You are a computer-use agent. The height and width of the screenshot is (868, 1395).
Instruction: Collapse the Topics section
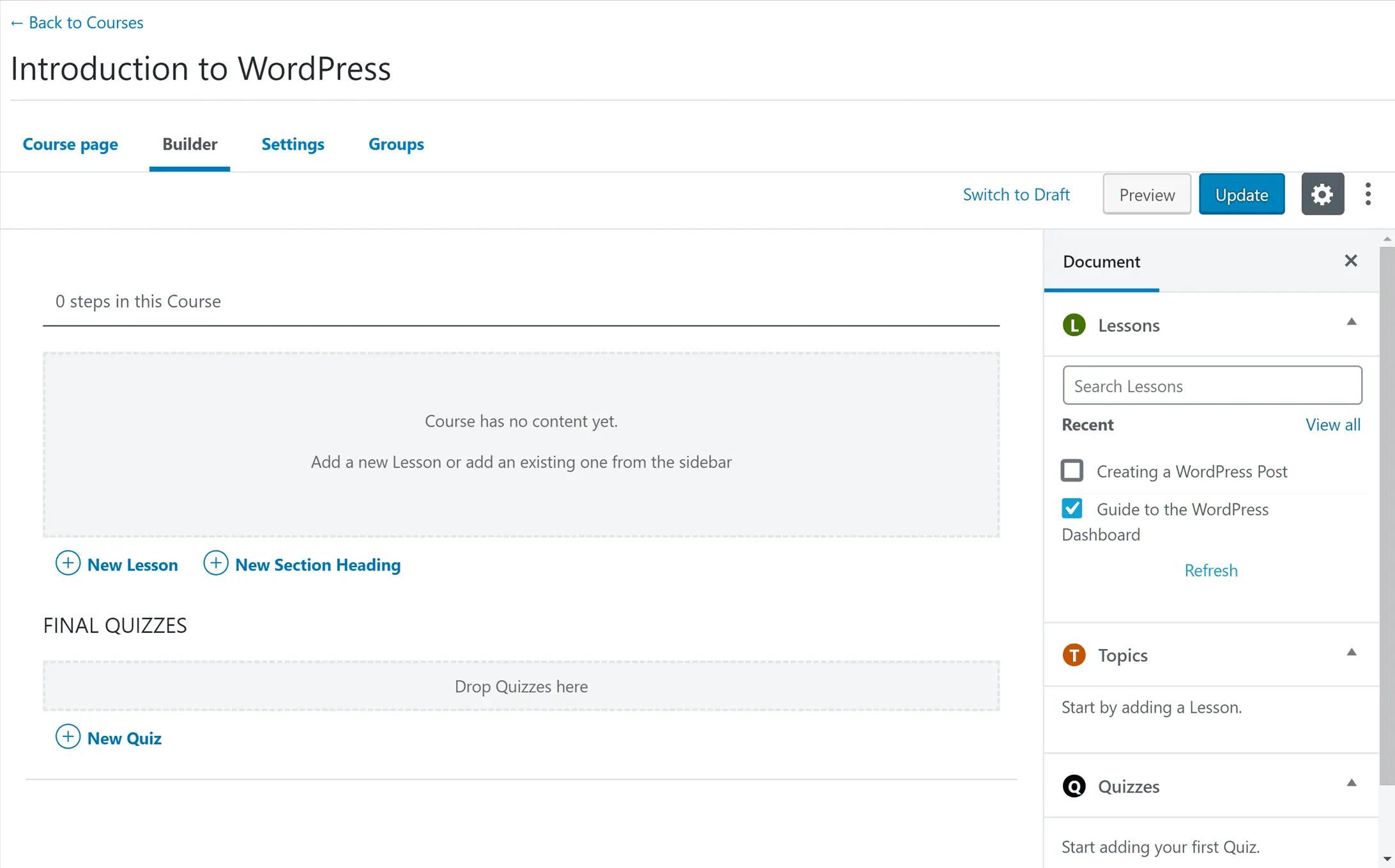[x=1351, y=652]
